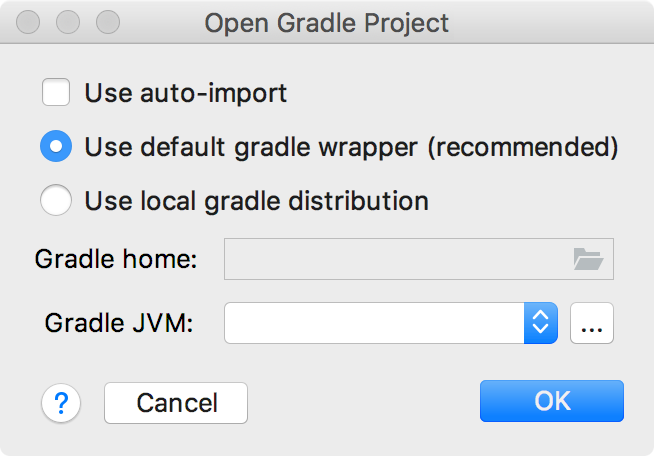Image resolution: width=654 pixels, height=456 pixels.
Task: Open help via question mark button
Action: tap(61, 403)
